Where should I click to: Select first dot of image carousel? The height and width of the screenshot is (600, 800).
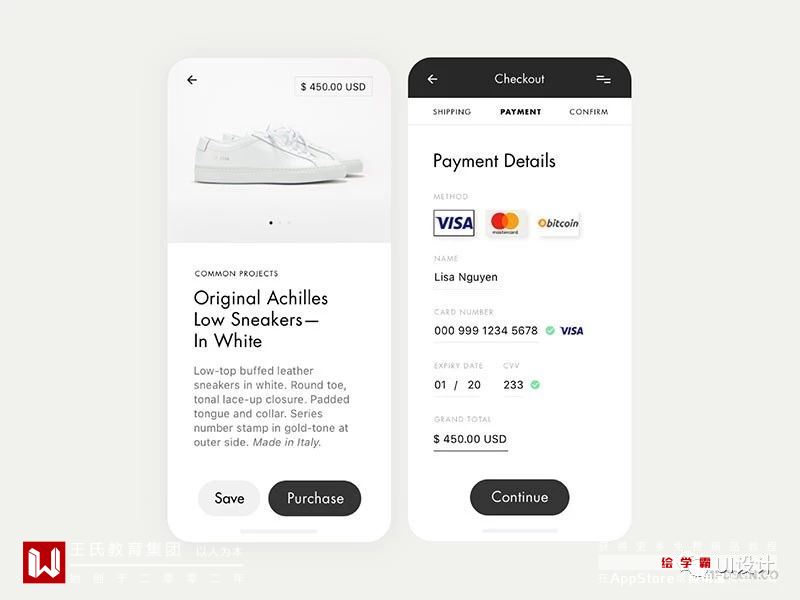click(x=270, y=222)
